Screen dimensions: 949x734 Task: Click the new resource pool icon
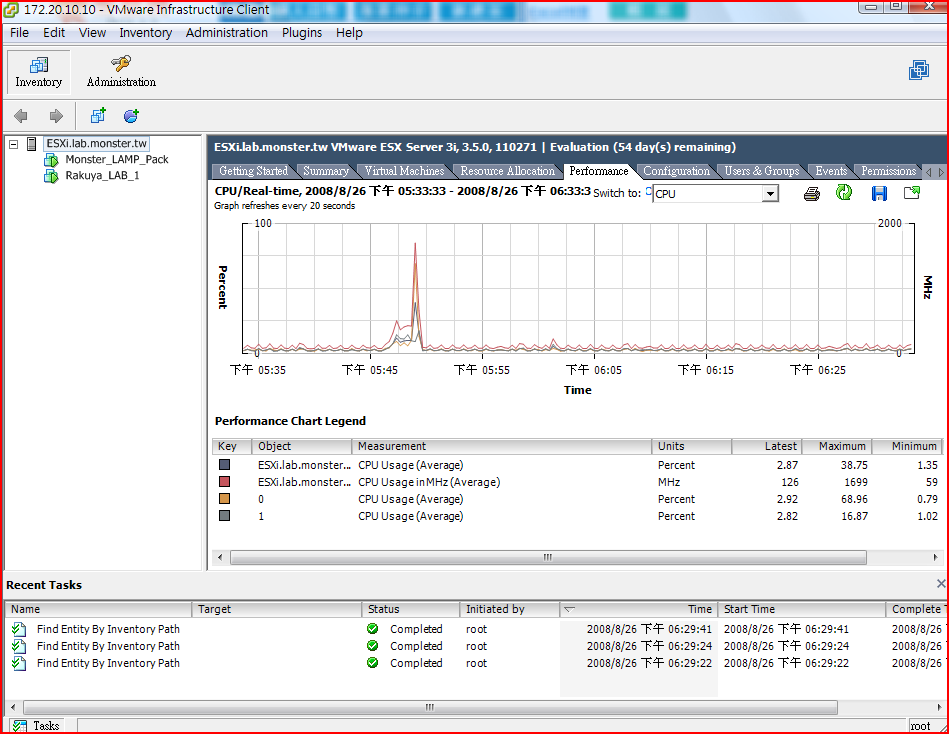pos(131,115)
